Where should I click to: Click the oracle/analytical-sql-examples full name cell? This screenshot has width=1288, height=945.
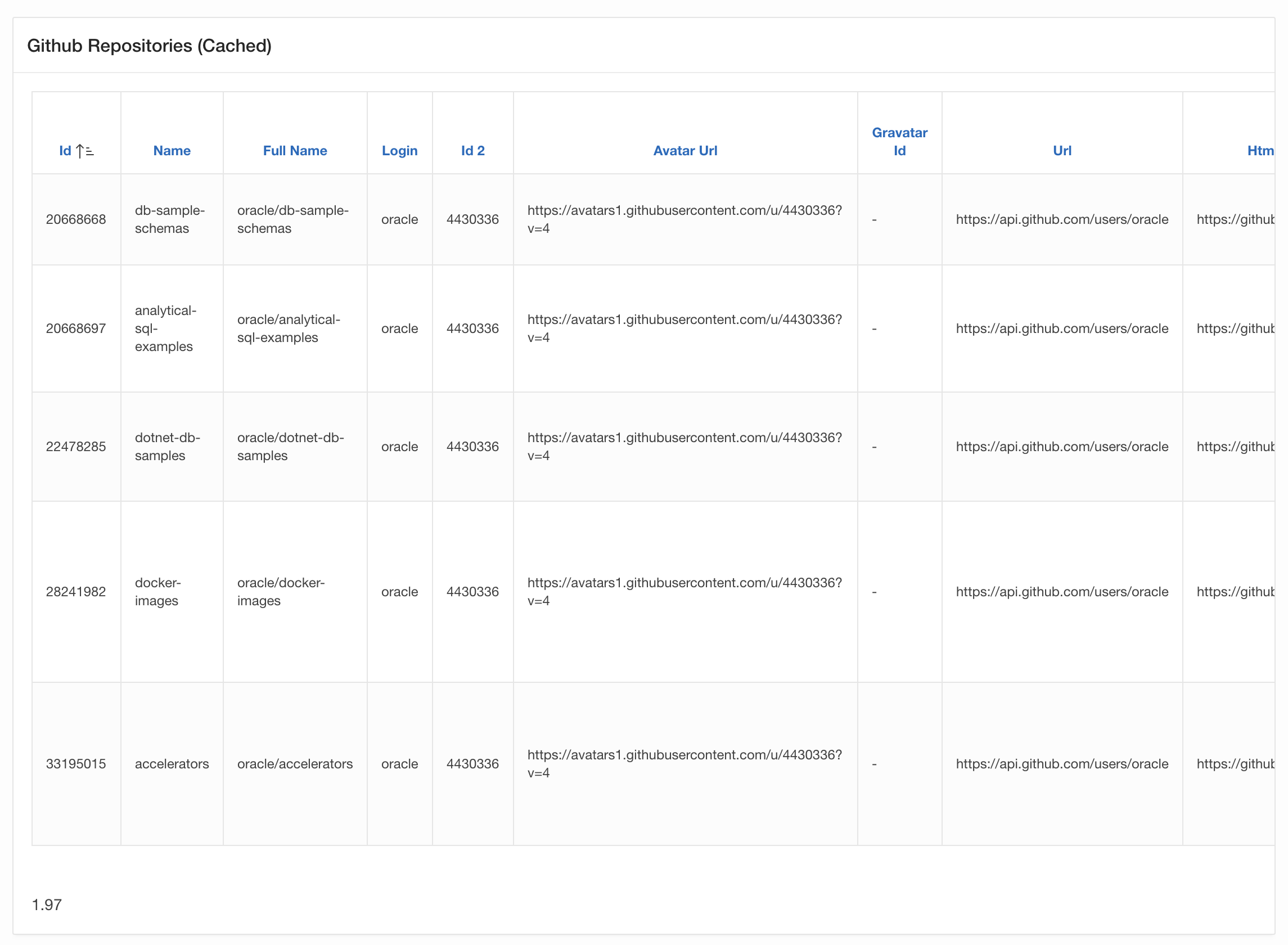(x=289, y=328)
